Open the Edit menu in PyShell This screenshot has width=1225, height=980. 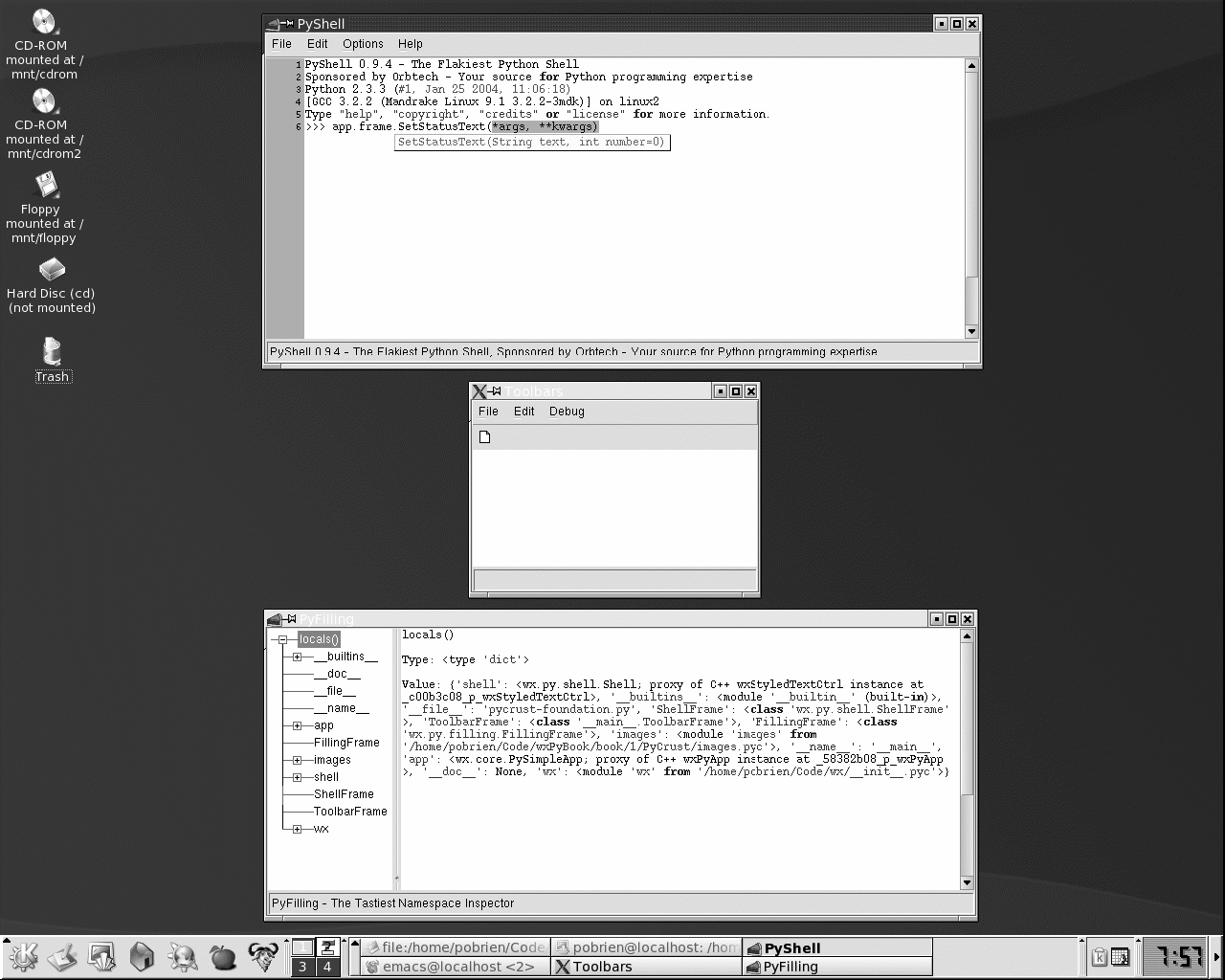pos(317,44)
